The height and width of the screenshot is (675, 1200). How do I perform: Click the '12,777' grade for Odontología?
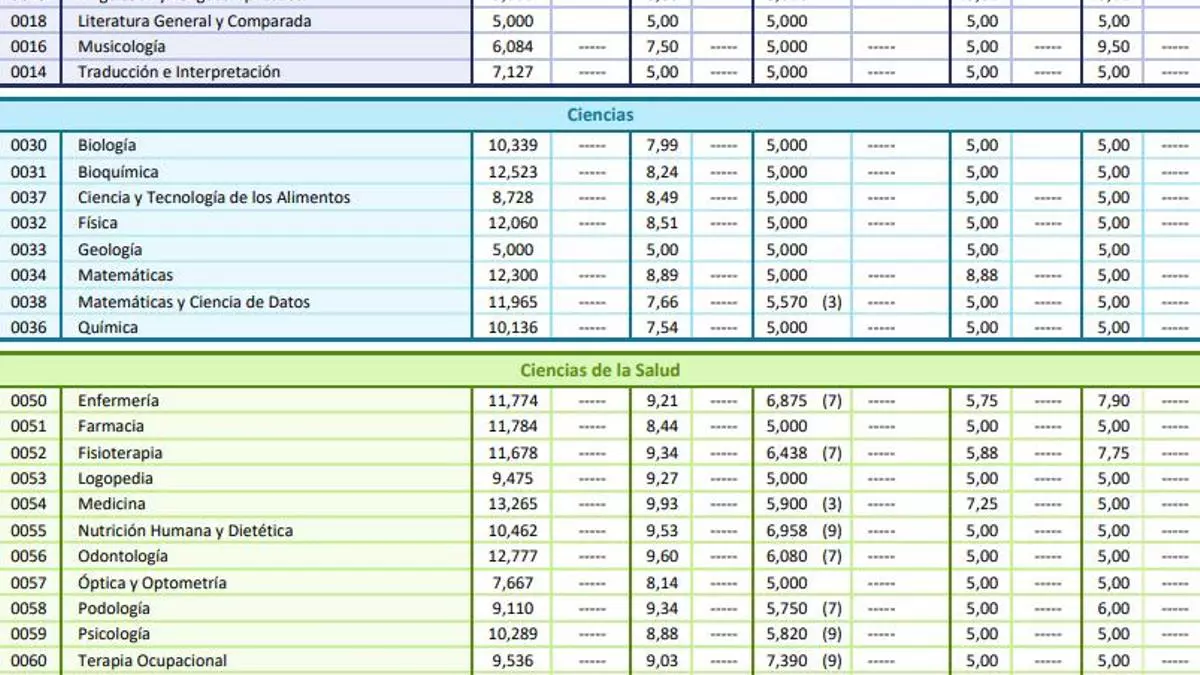point(513,556)
